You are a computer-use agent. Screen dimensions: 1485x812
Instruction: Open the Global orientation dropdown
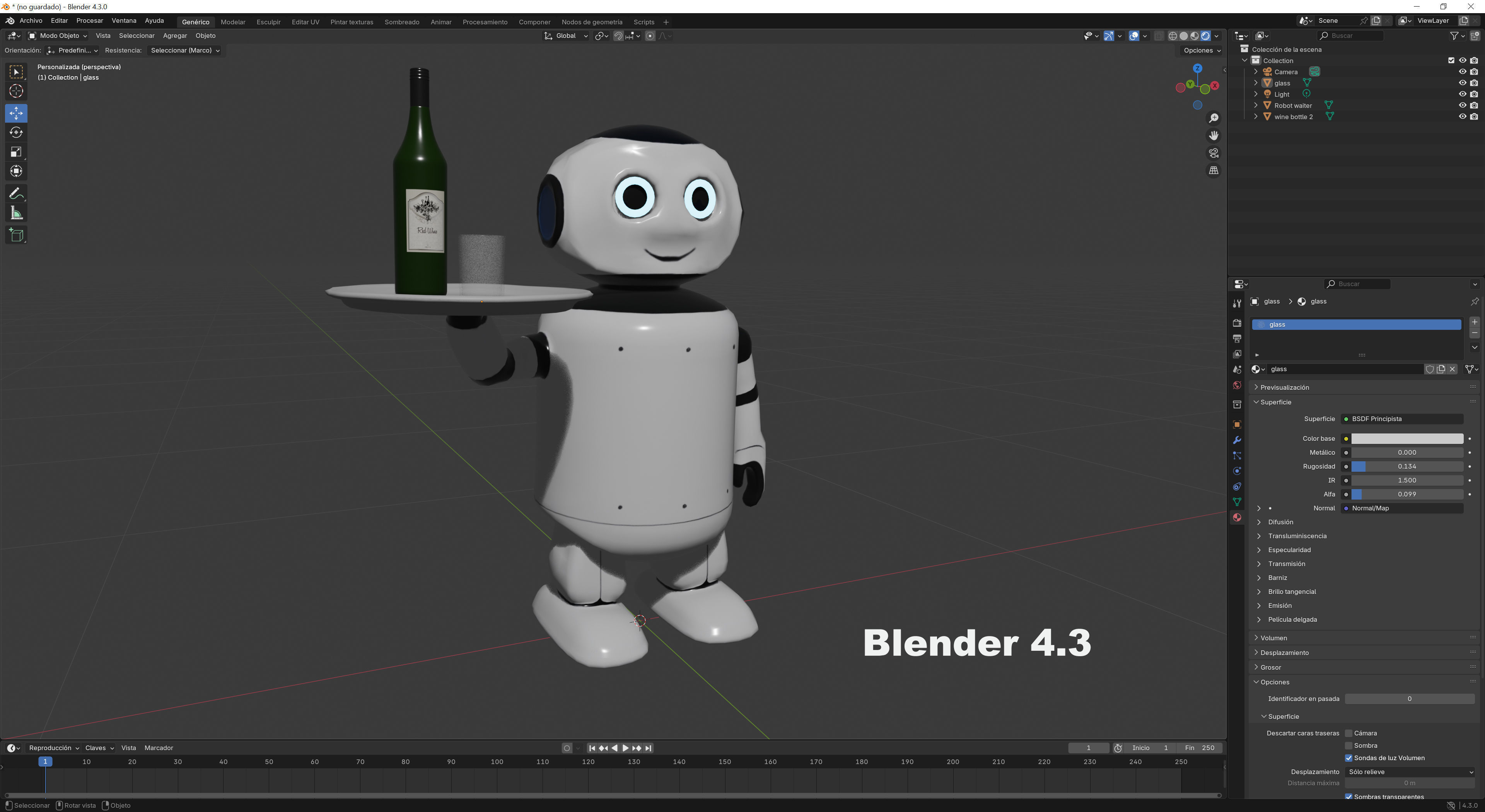(566, 36)
